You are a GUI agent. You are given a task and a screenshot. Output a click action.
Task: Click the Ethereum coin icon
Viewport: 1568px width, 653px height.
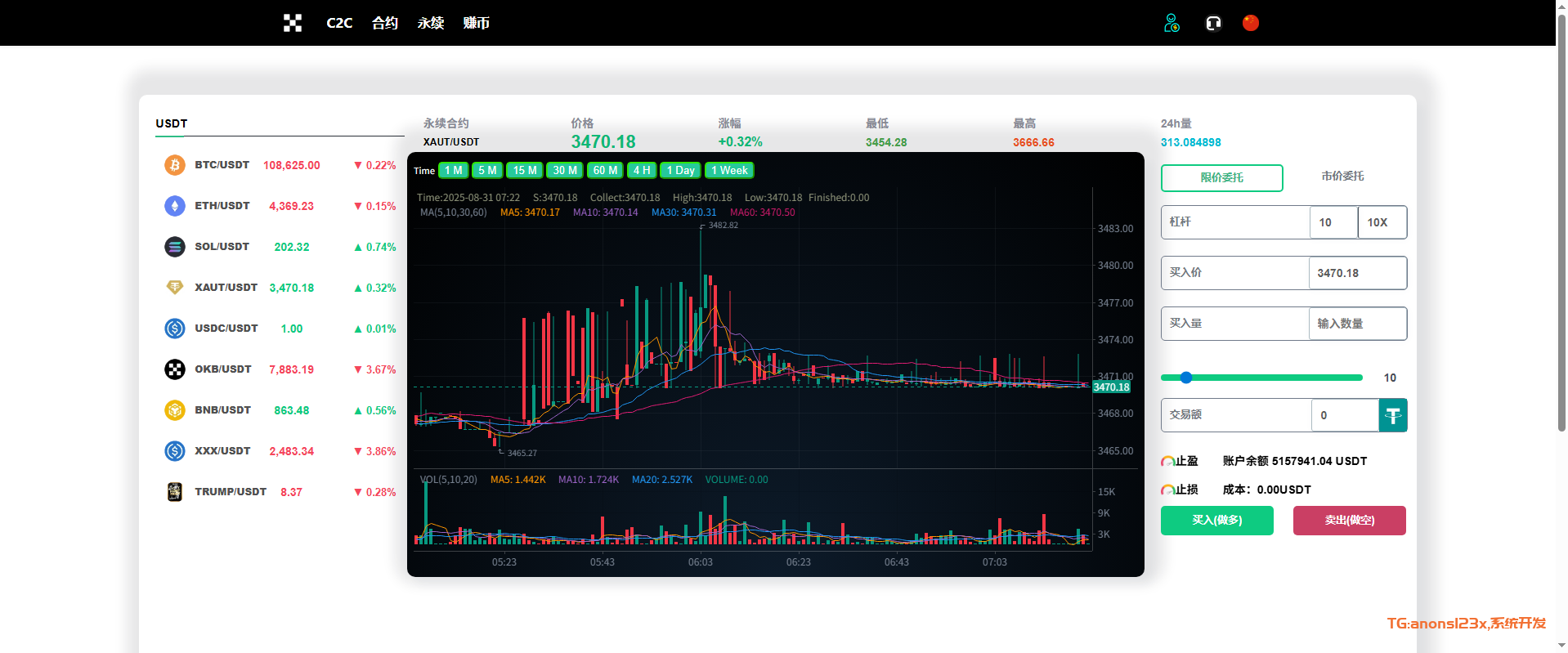(175, 206)
